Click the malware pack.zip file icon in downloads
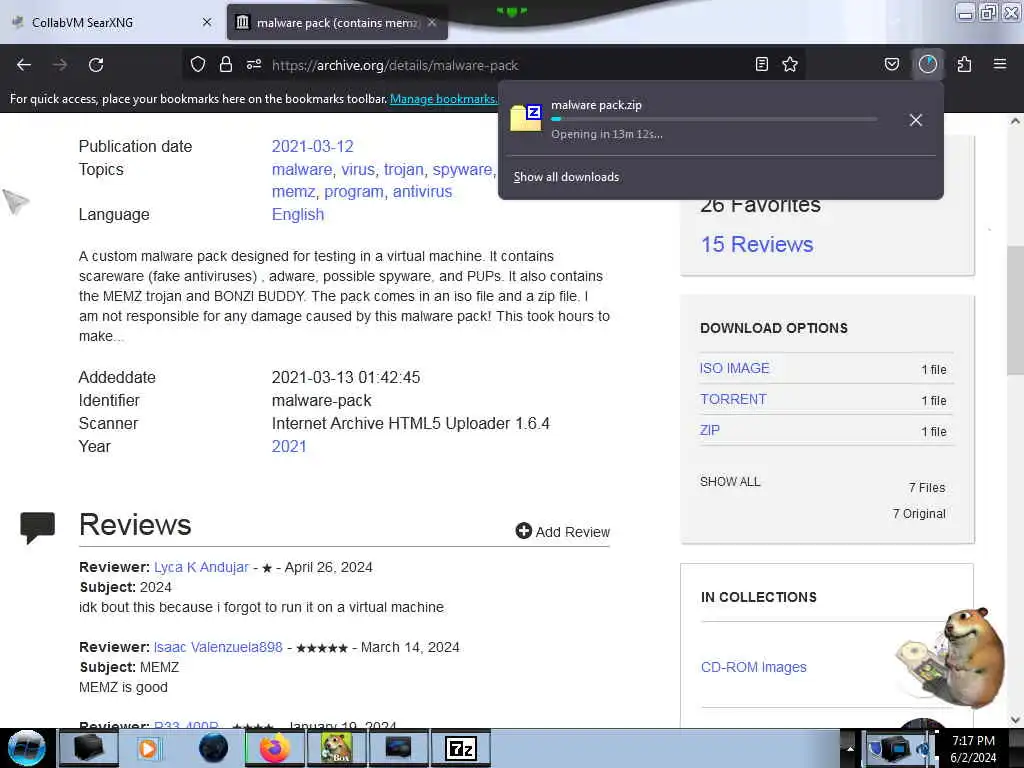Screen dimensions: 1024x768 [x=526, y=118]
